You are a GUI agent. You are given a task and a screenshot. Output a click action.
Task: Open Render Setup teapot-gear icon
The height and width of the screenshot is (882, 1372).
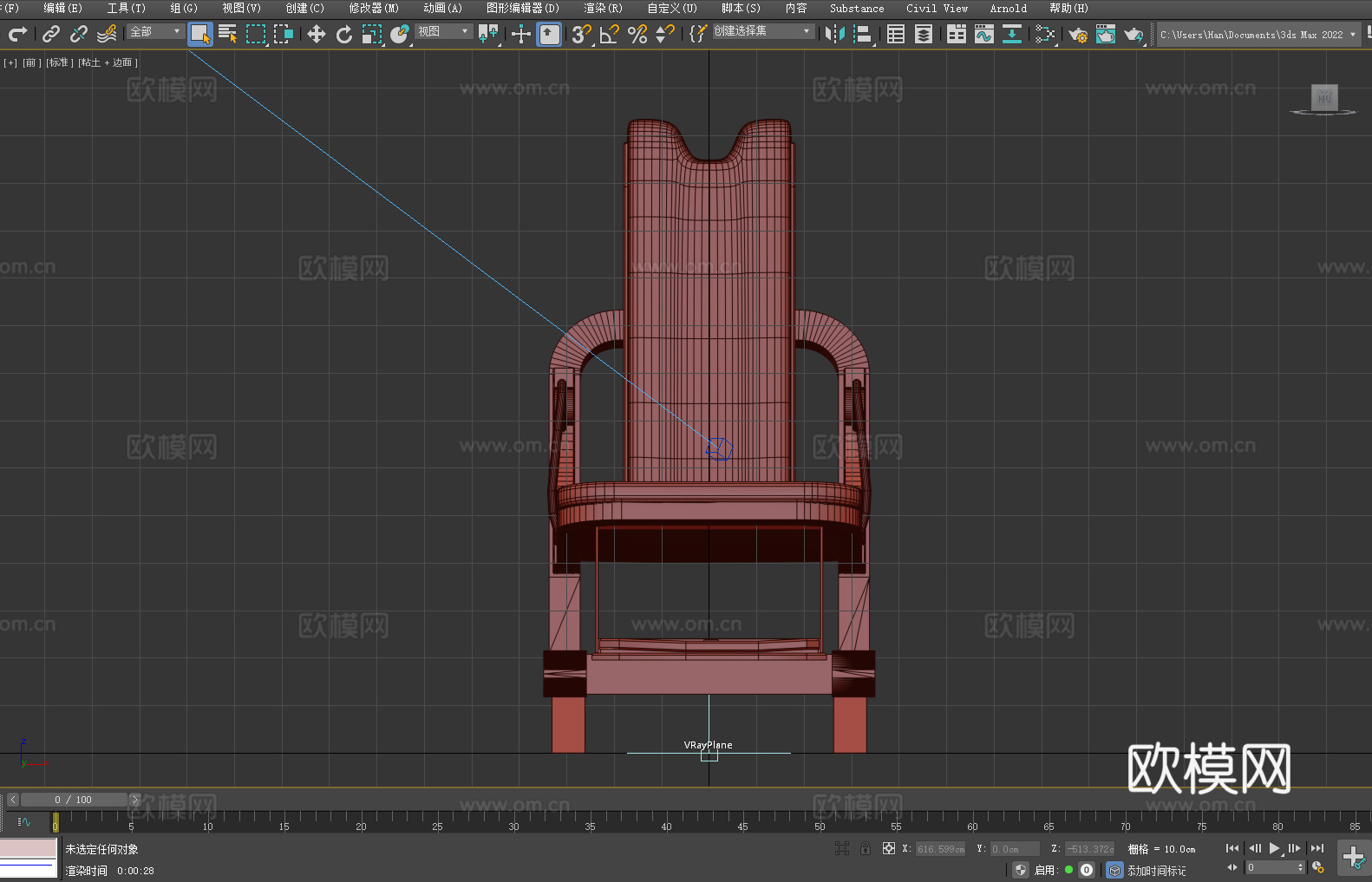coord(1078,34)
